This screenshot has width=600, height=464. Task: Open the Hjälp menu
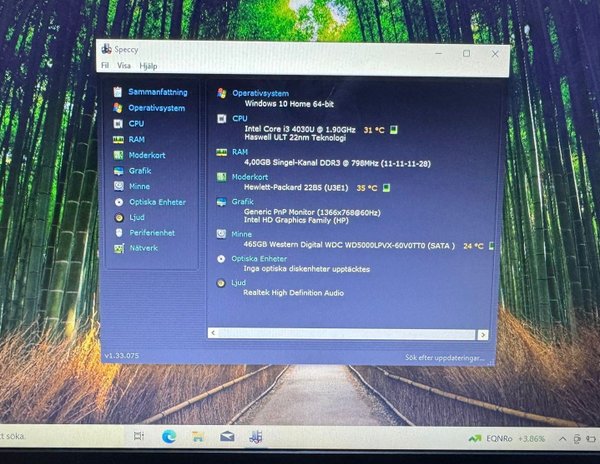coord(148,66)
